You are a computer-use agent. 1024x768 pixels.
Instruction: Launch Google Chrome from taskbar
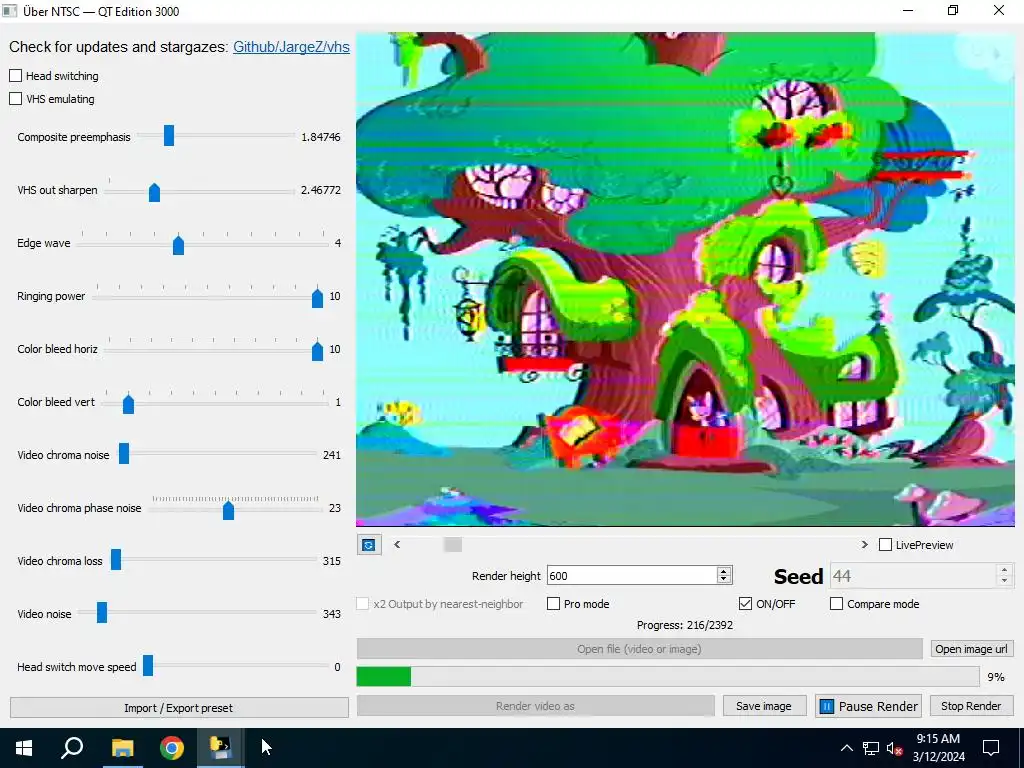tap(172, 748)
